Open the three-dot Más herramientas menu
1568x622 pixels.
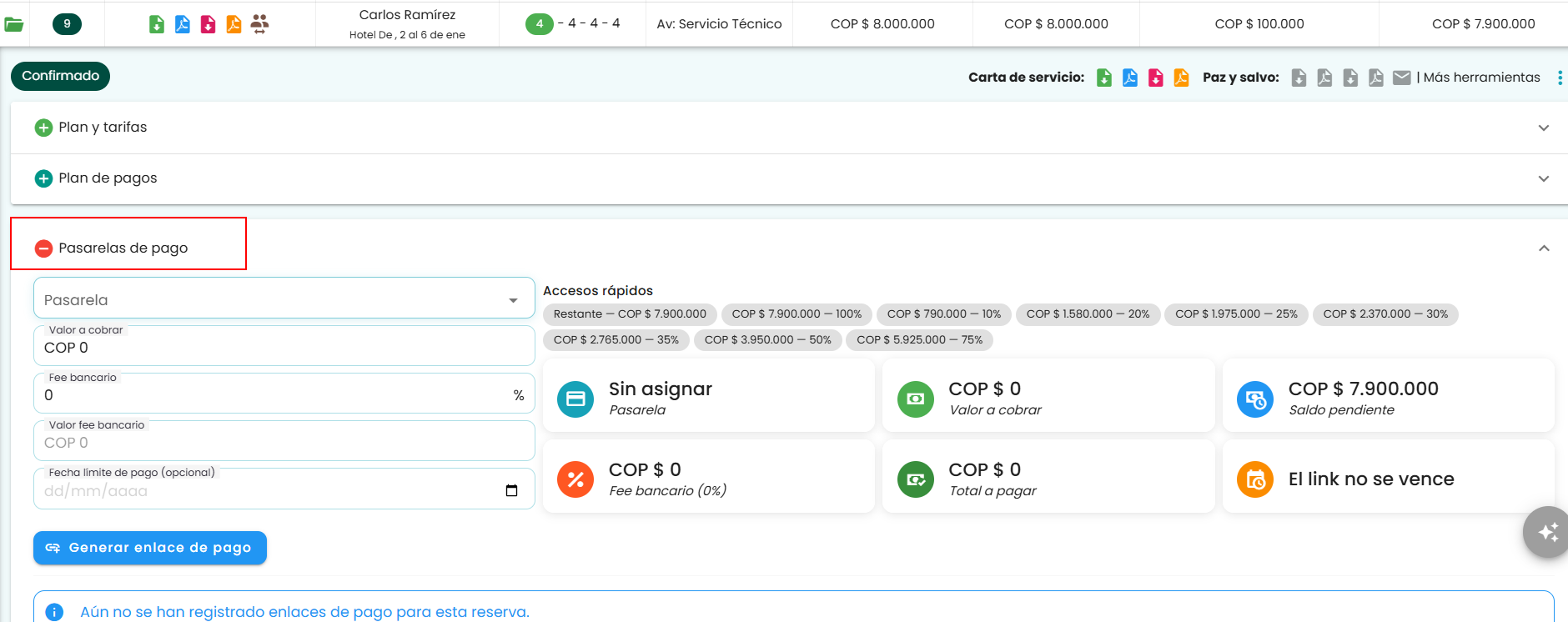click(1560, 78)
